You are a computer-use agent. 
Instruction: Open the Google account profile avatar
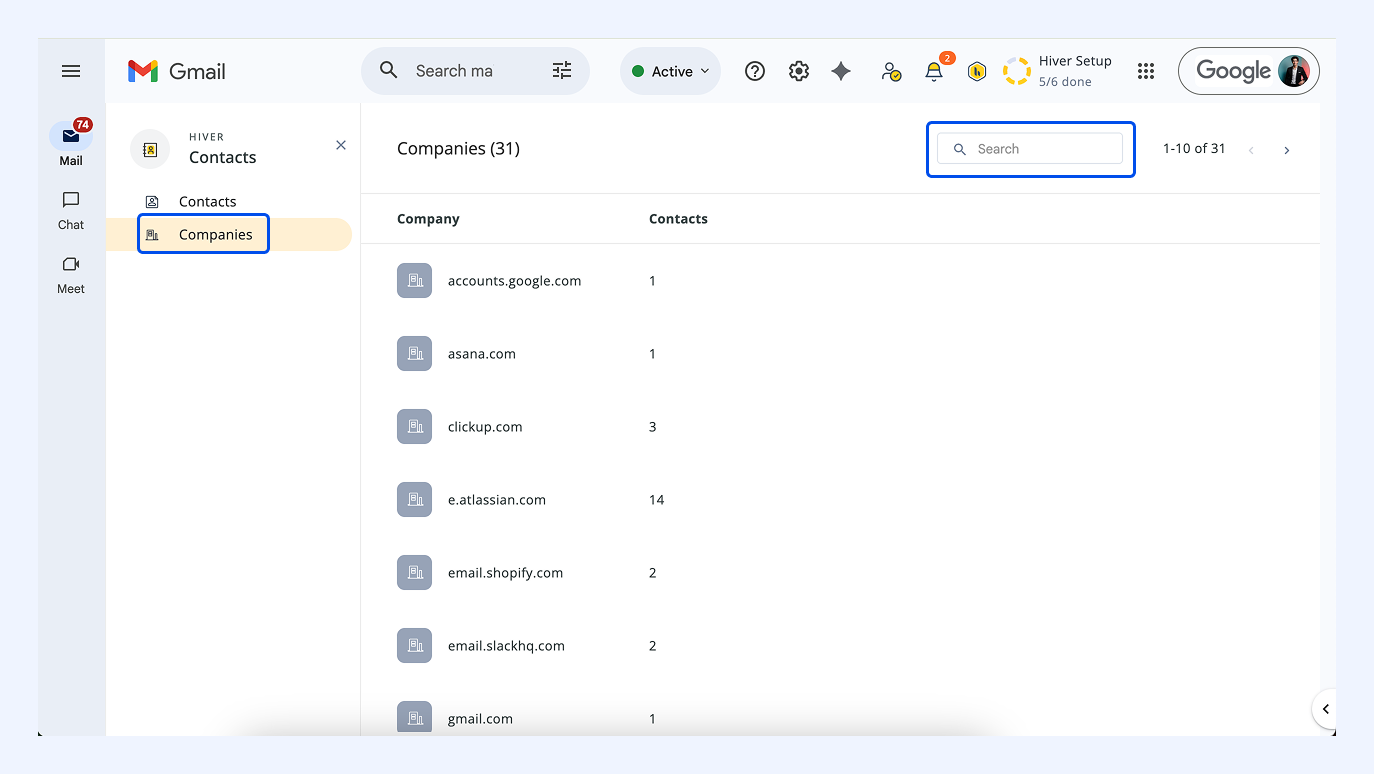click(x=1294, y=71)
